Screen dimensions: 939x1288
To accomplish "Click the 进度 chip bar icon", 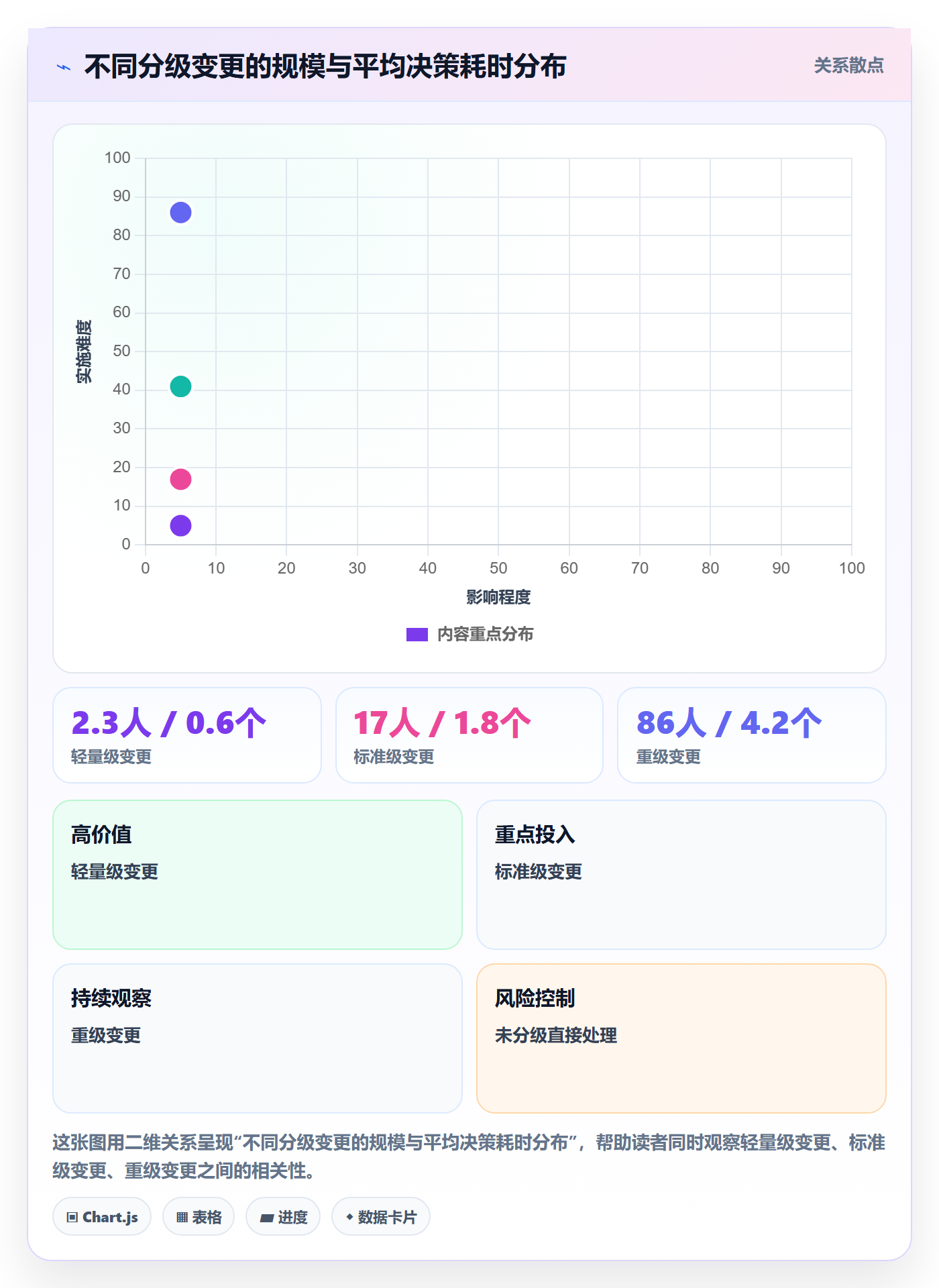I will click(x=267, y=1218).
